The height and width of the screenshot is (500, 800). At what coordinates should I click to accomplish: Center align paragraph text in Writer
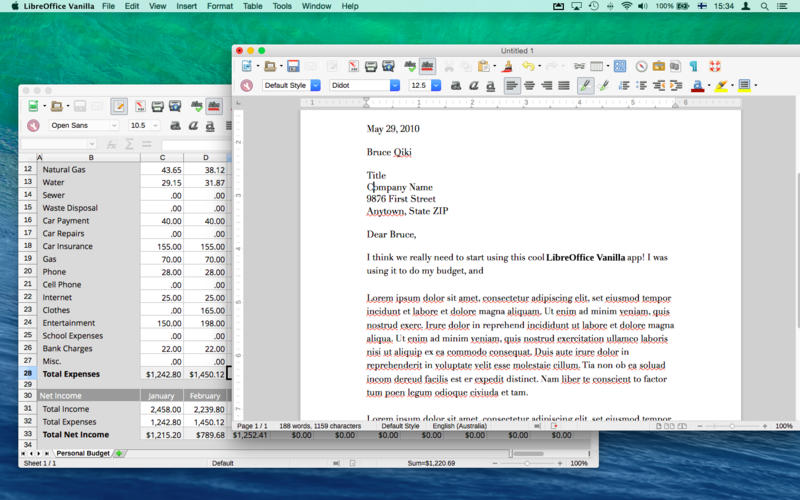point(529,86)
